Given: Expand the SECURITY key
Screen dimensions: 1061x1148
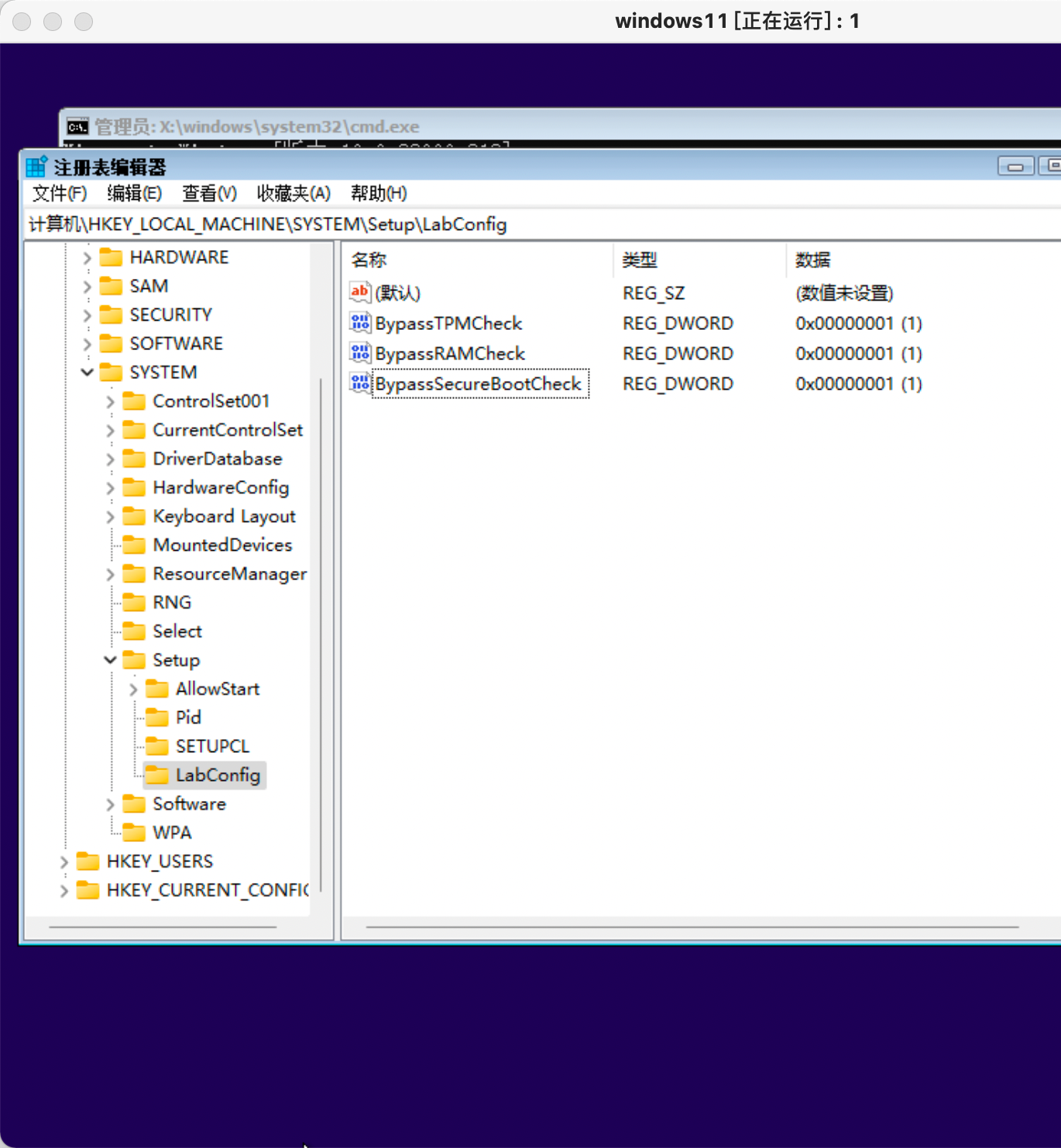Looking at the screenshot, I should coord(87,315).
